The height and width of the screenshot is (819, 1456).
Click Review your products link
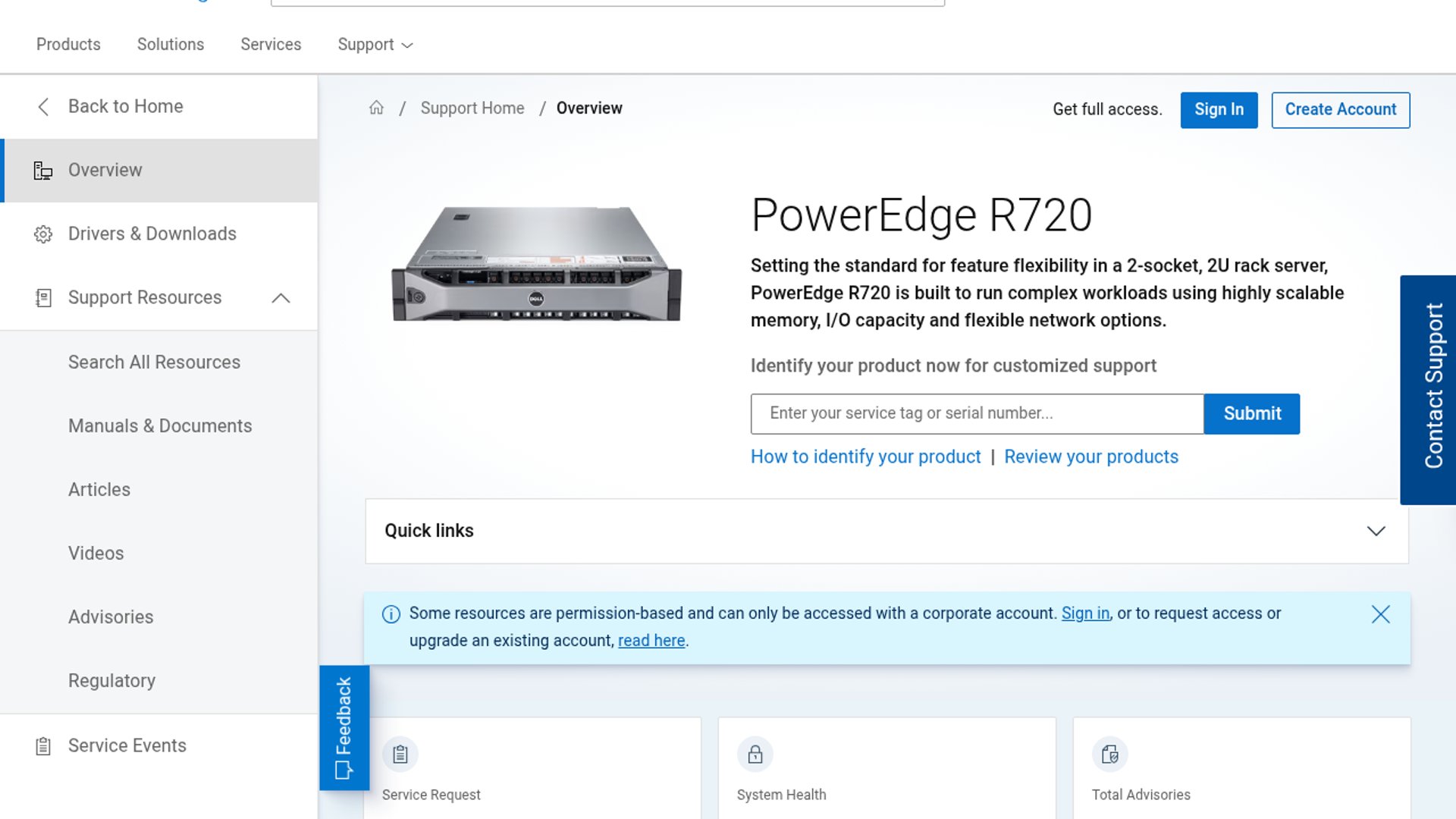(x=1091, y=457)
